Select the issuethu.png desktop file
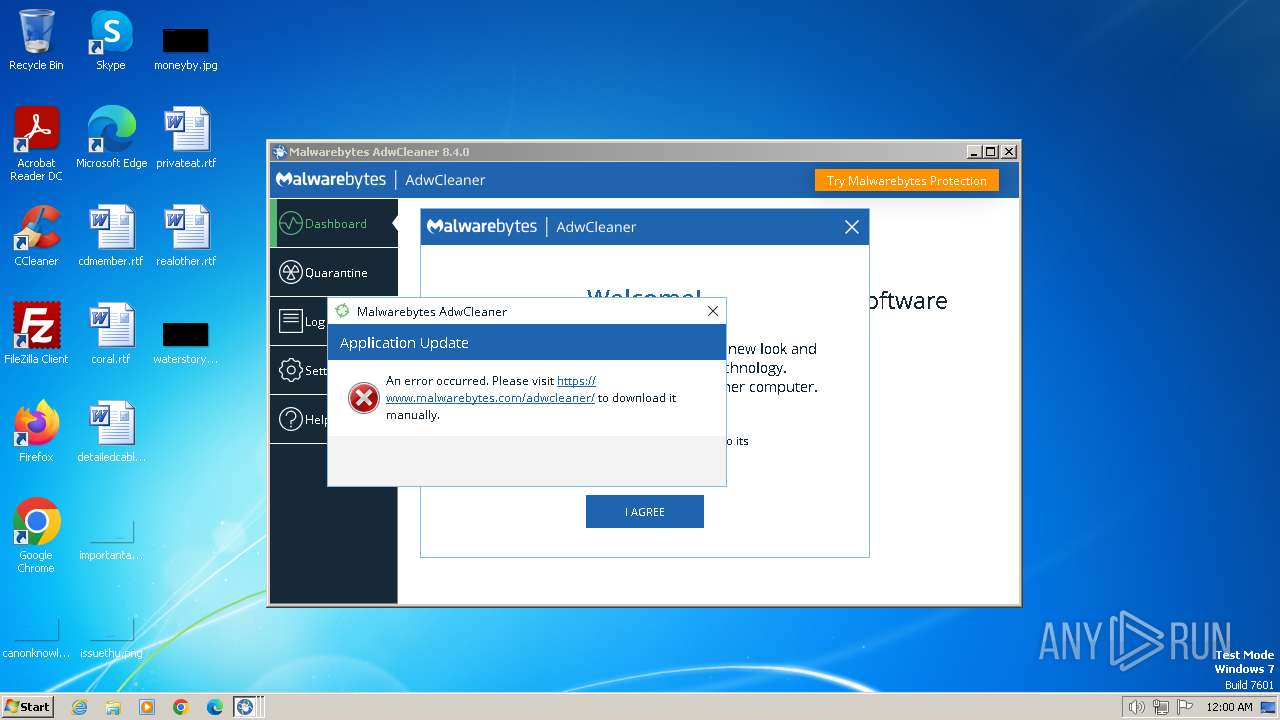The width and height of the screenshot is (1280, 720). pyautogui.click(x=111, y=636)
